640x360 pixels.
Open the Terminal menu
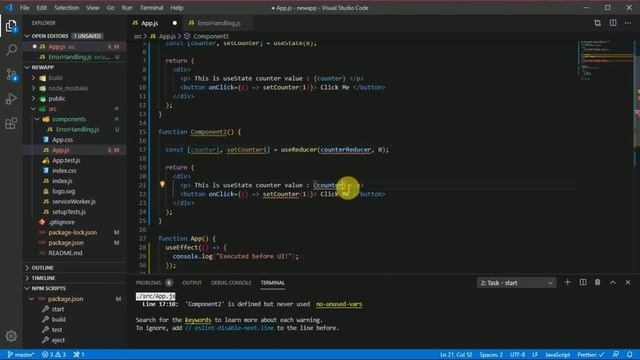coord(151,8)
